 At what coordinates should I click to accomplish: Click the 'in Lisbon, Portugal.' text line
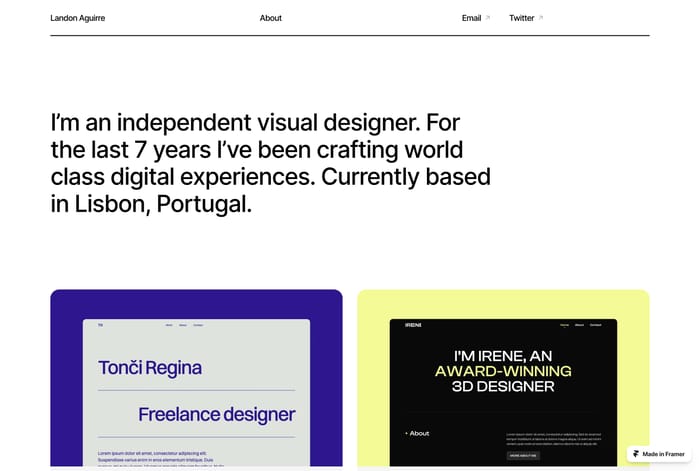coord(151,204)
